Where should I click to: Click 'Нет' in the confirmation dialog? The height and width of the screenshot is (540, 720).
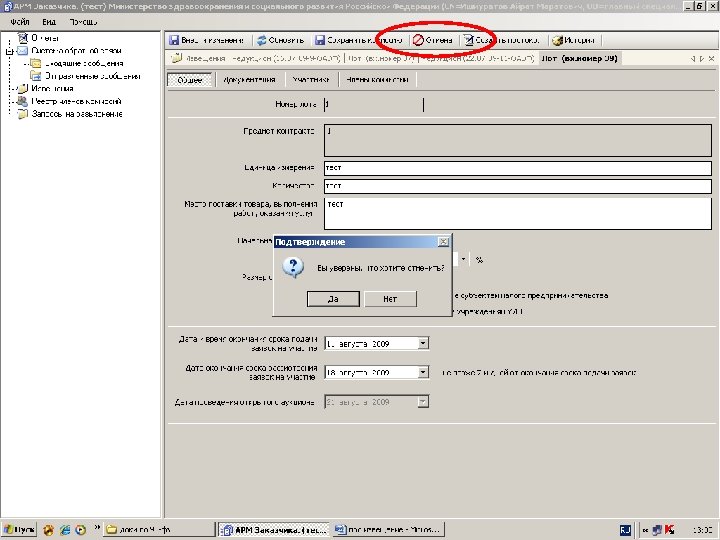390,299
